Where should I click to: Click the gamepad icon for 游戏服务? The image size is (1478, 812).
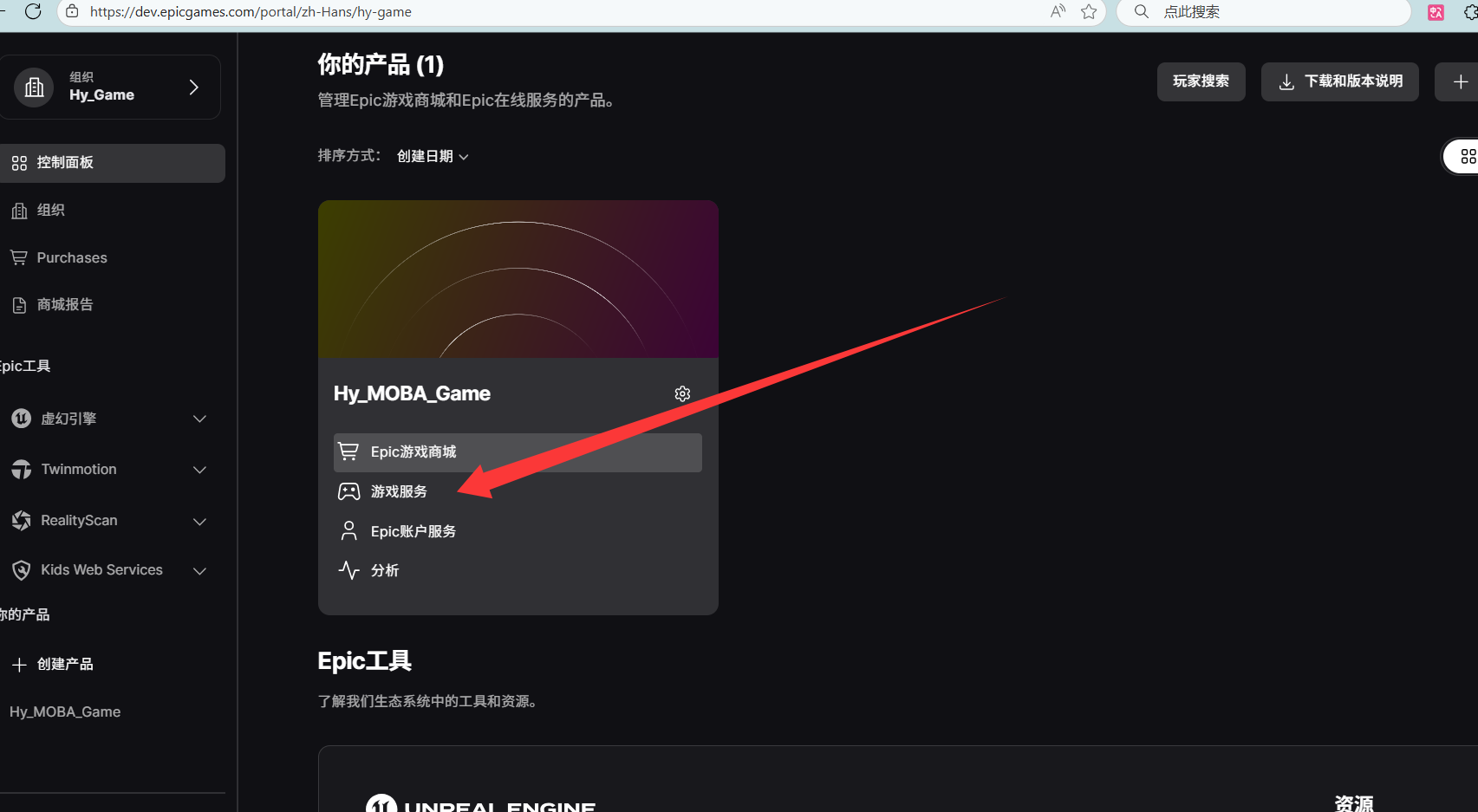click(348, 491)
